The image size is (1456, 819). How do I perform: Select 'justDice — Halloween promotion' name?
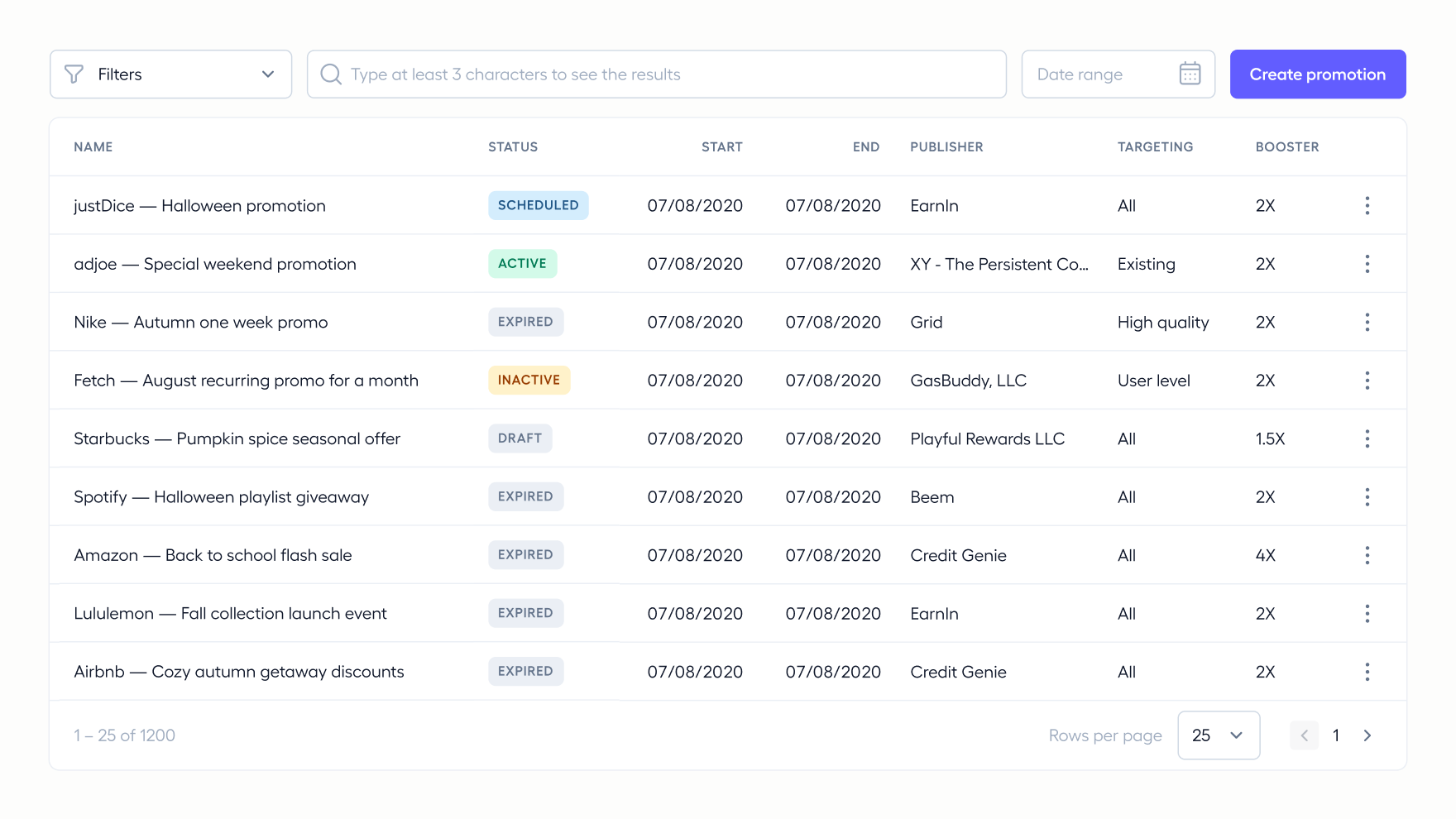pyautogui.click(x=199, y=206)
